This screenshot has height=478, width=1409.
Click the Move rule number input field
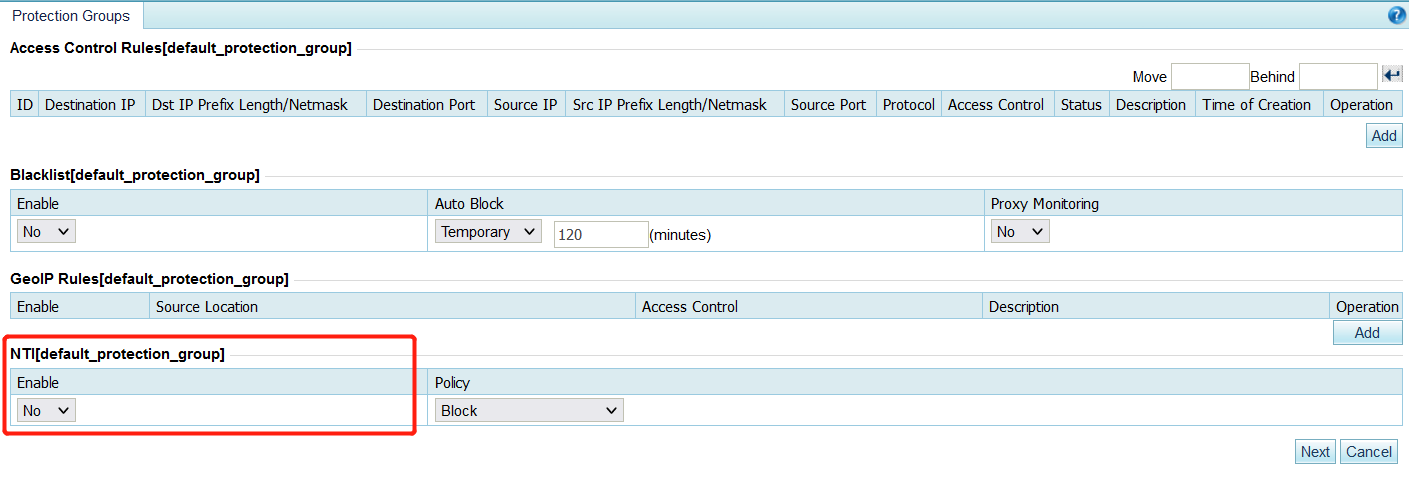1209,76
